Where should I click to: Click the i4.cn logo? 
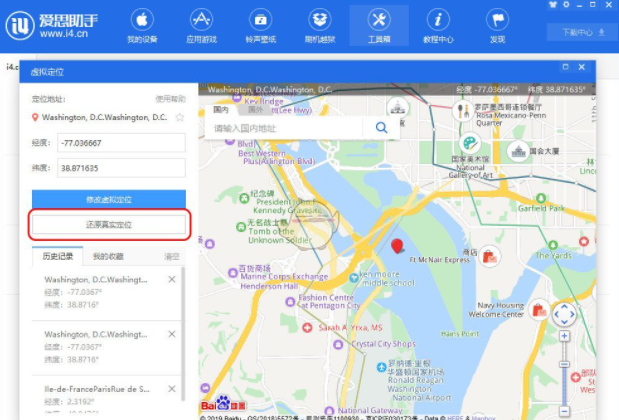click(x=51, y=25)
